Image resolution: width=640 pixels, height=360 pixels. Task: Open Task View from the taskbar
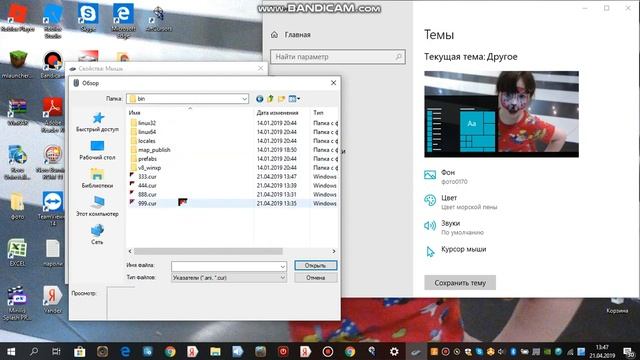point(56,351)
